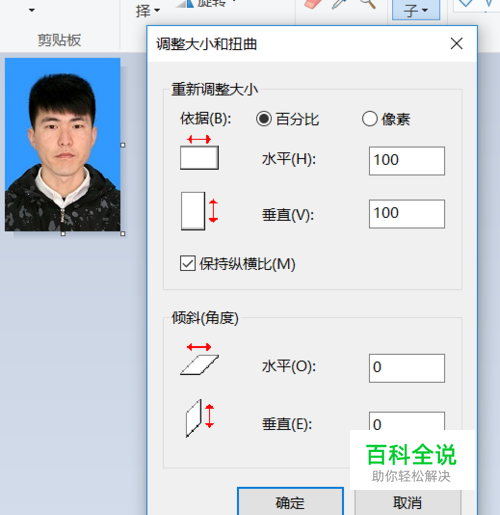Screen dimensions: 500x515
Task: Select the magnifier tool in Paint
Action: point(368,4)
